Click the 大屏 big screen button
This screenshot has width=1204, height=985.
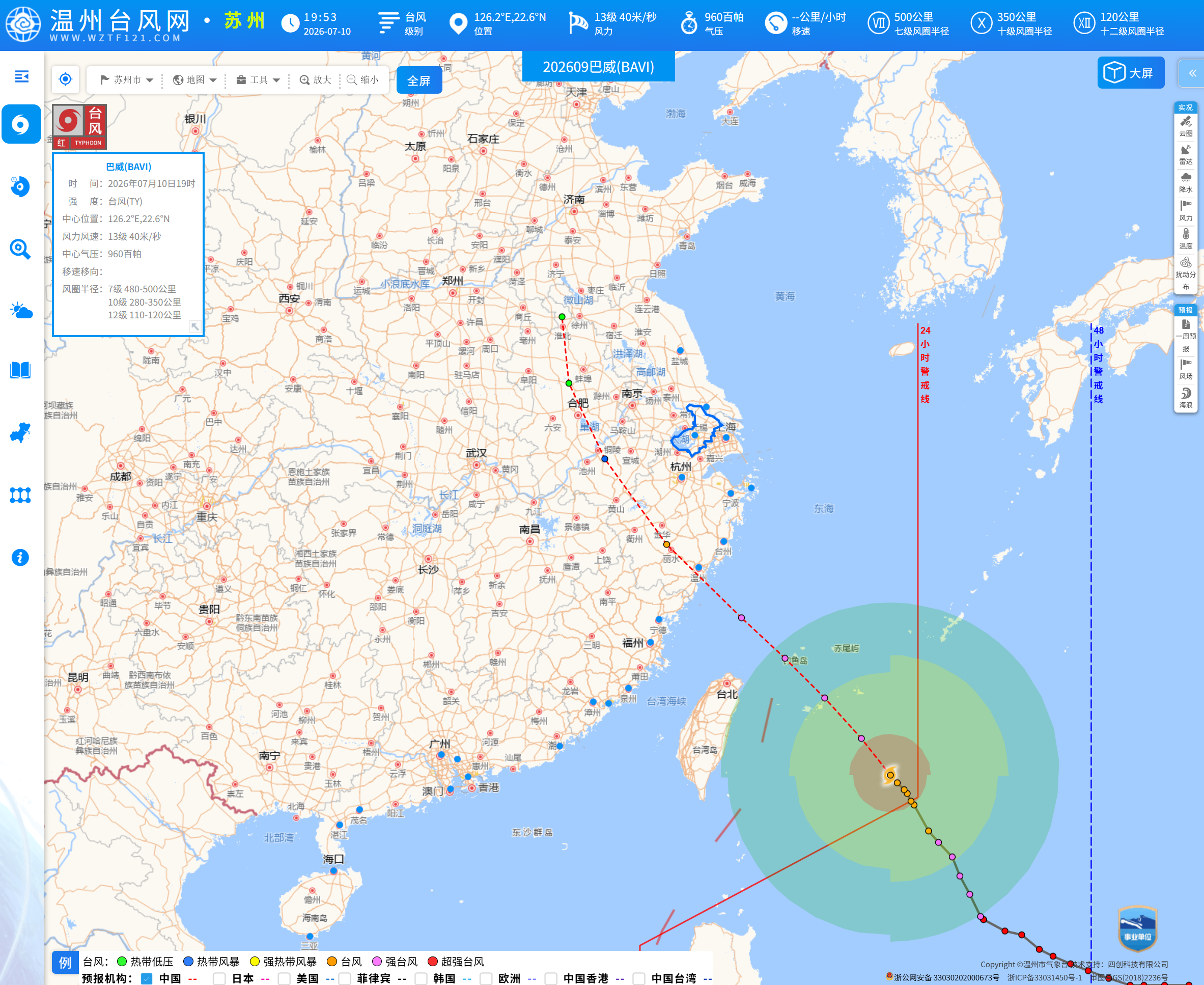coord(1131,73)
